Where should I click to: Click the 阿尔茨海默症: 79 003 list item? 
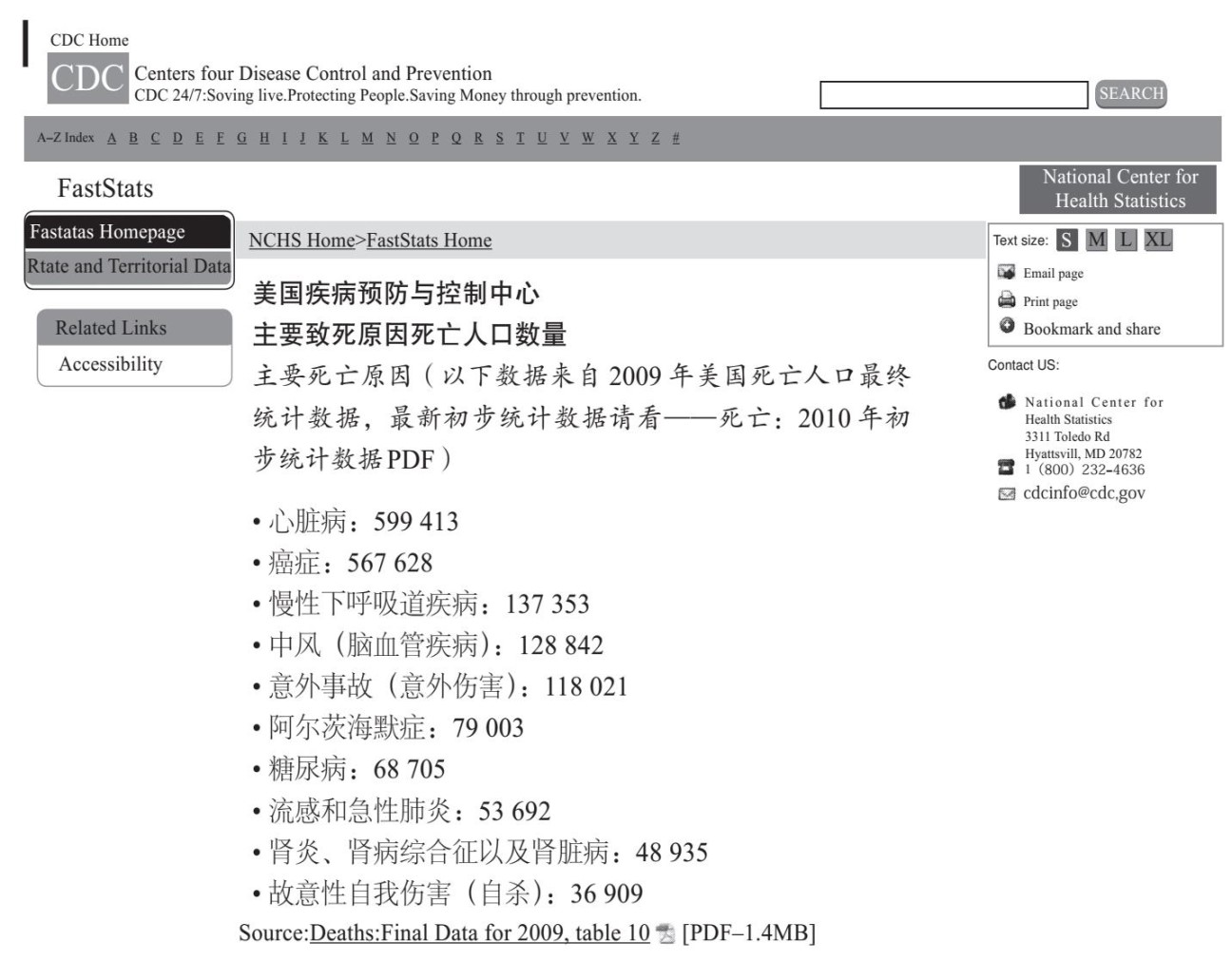click(389, 728)
